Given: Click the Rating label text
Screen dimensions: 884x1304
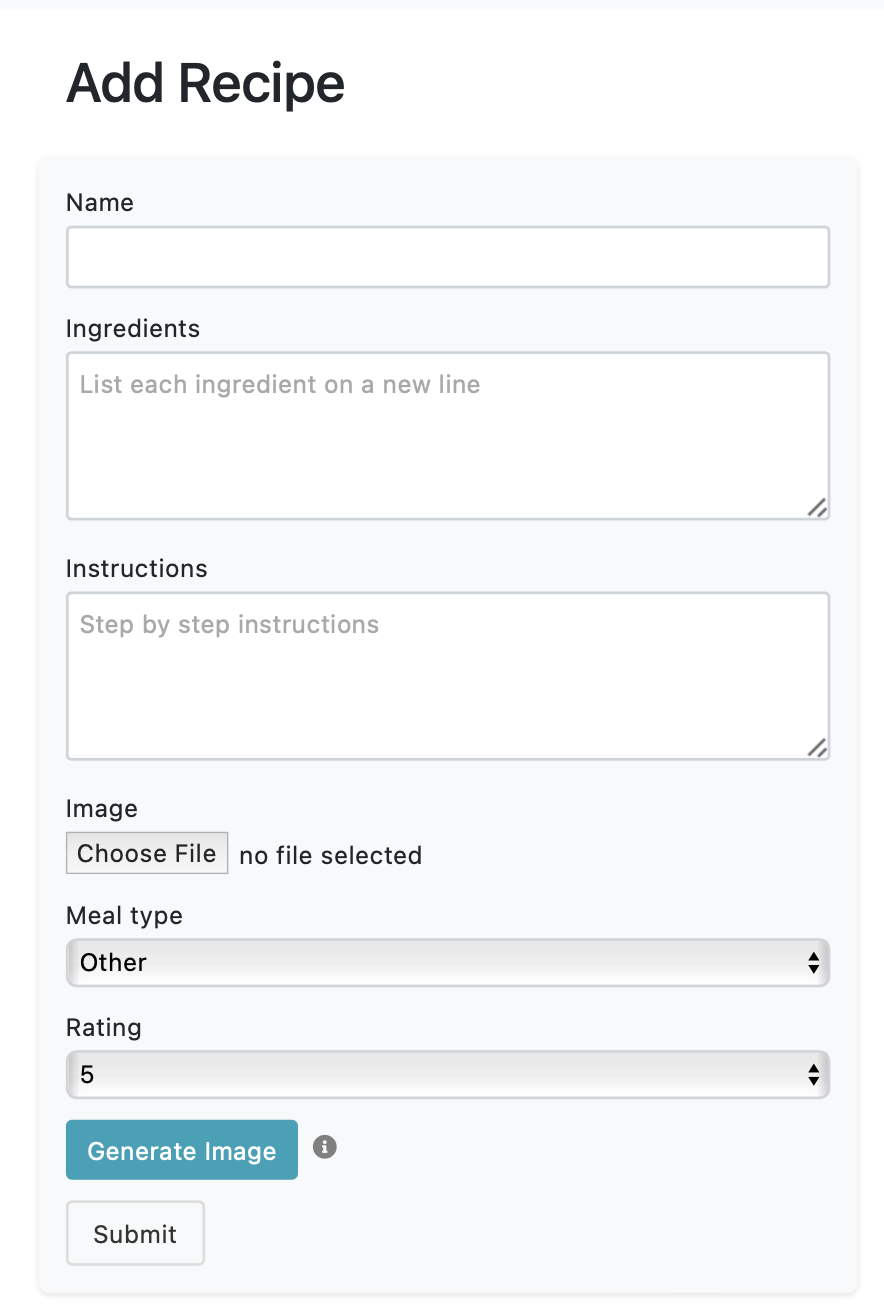Looking at the screenshot, I should point(104,1028).
